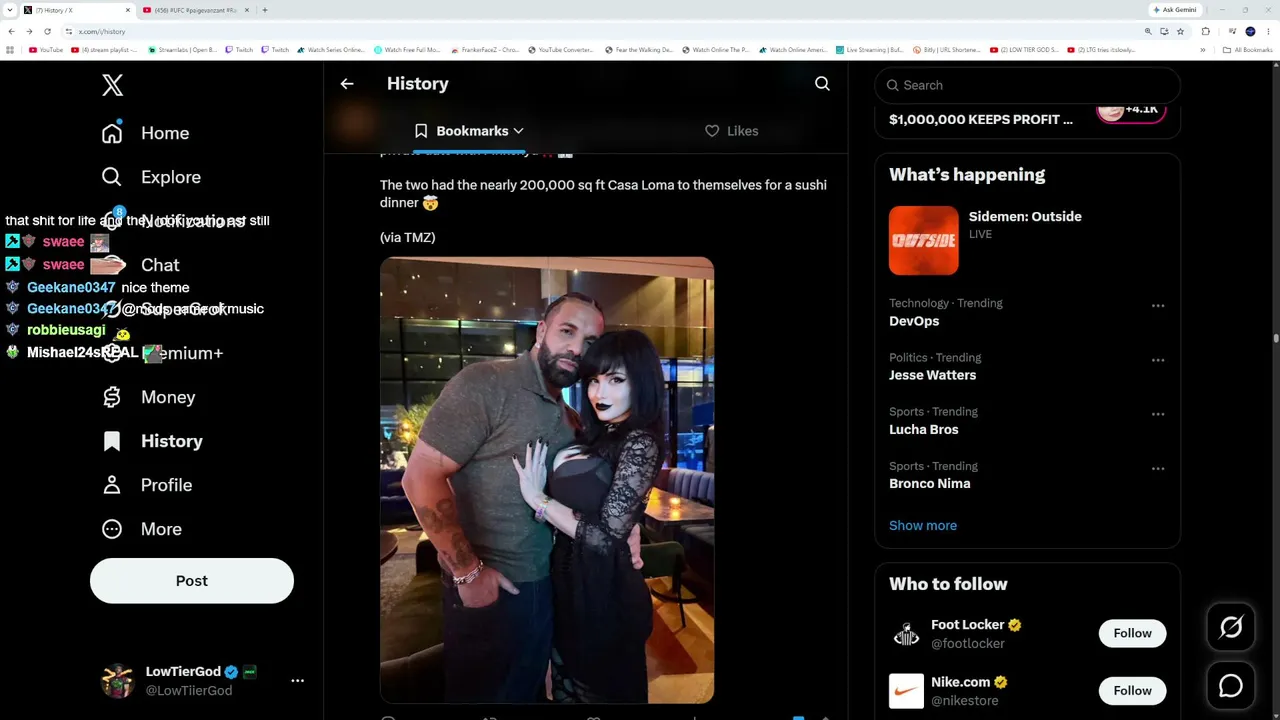Click the Post button
1280x720 pixels.
click(x=192, y=581)
